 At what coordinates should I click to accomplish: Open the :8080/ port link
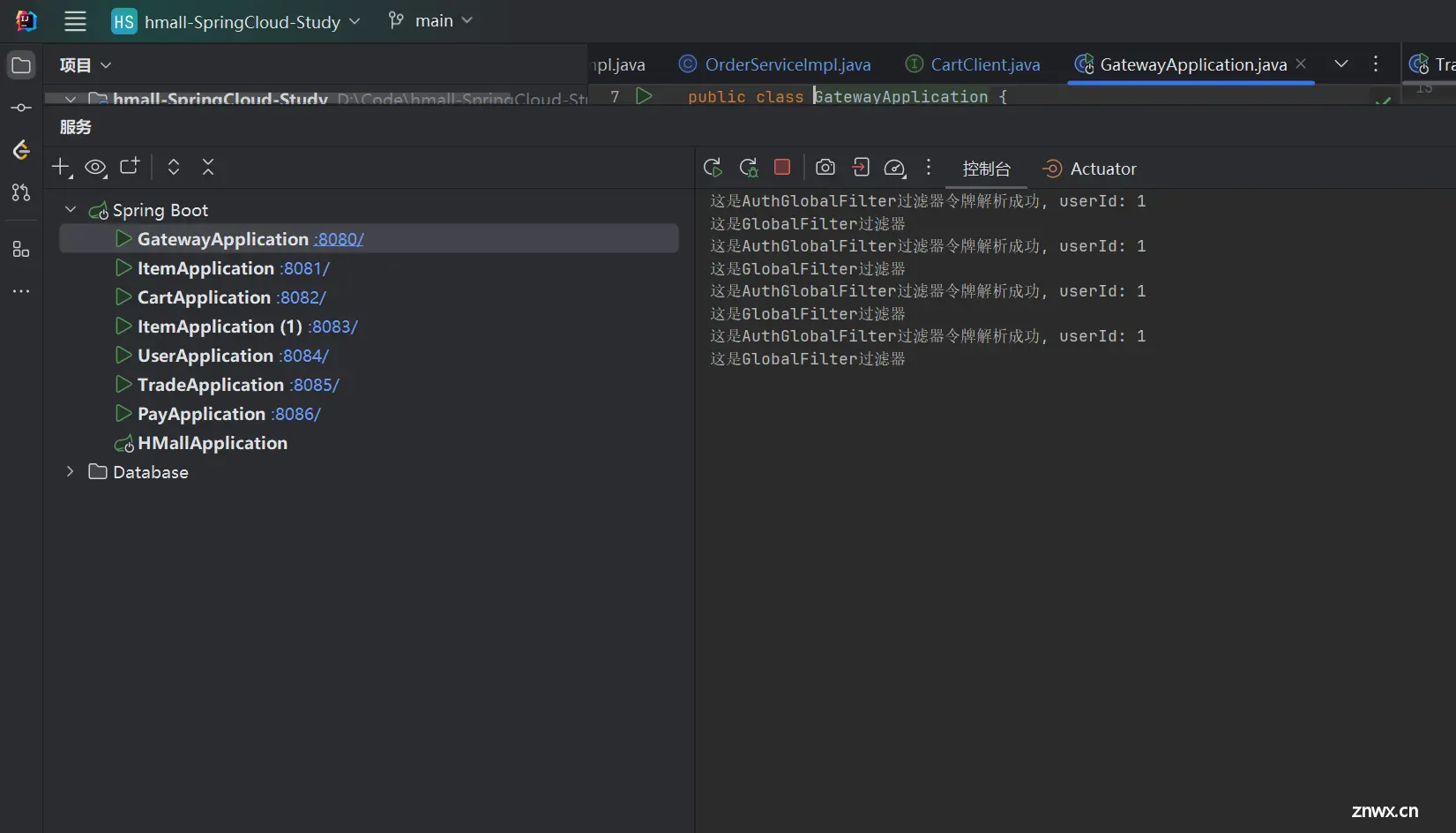tap(339, 239)
